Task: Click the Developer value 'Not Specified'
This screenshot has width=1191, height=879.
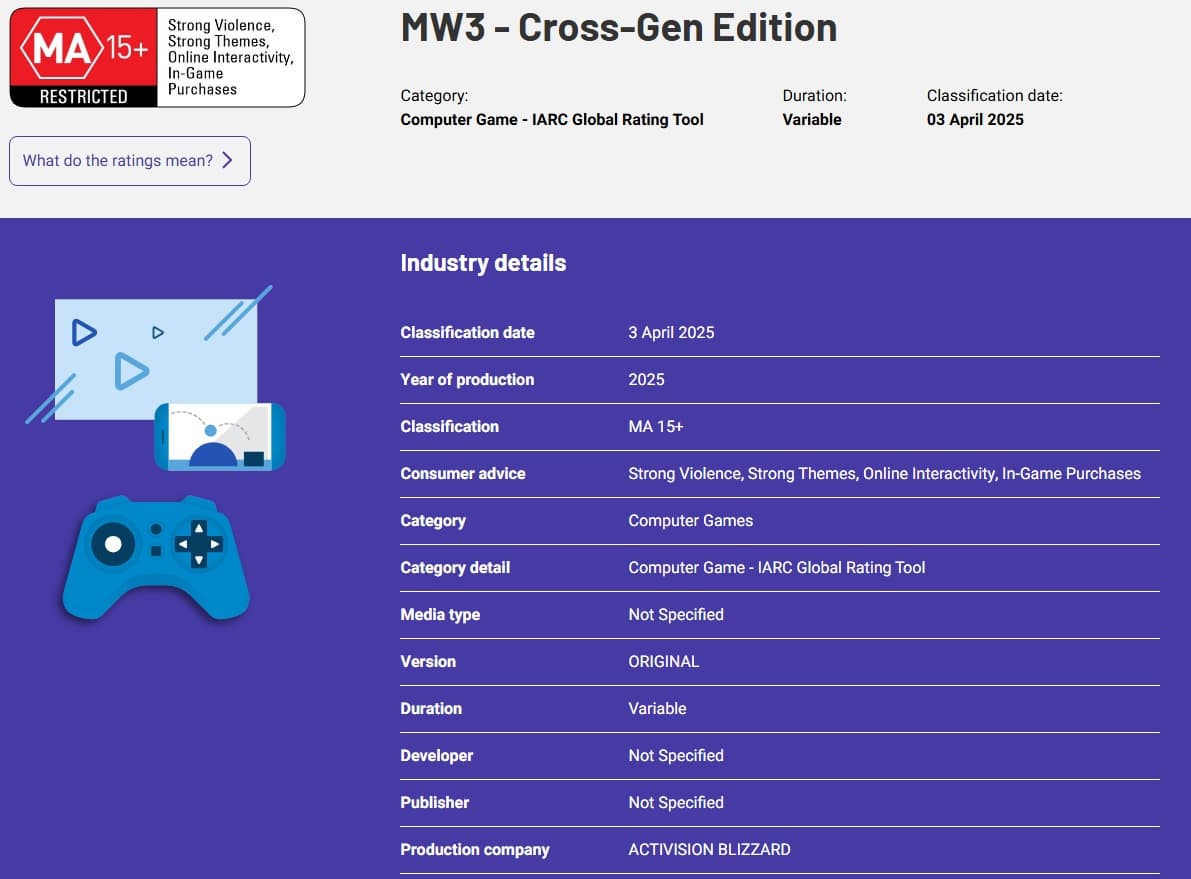Action: [676, 756]
